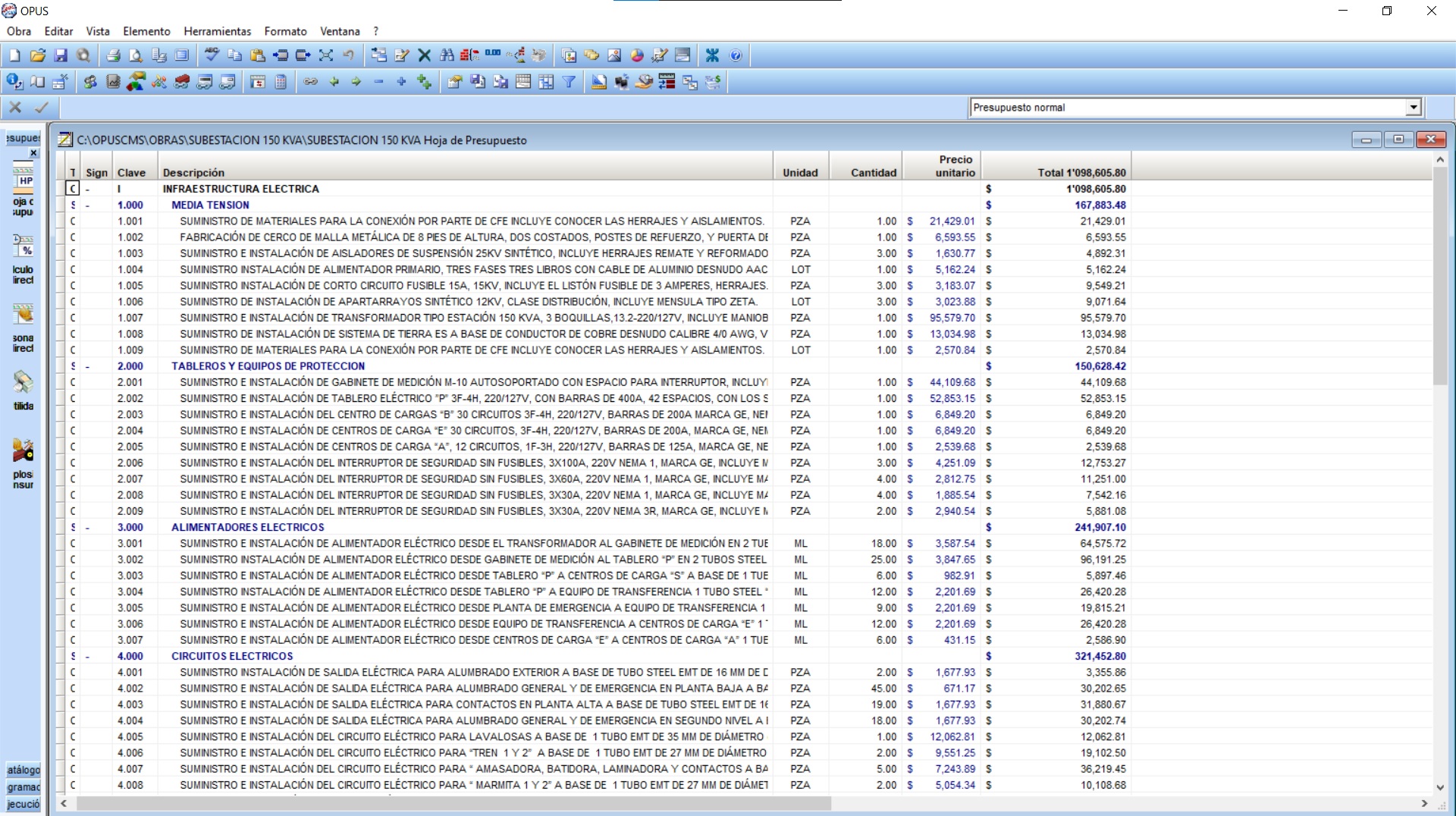Select the Print icon
The image size is (1456, 816).
[113, 55]
